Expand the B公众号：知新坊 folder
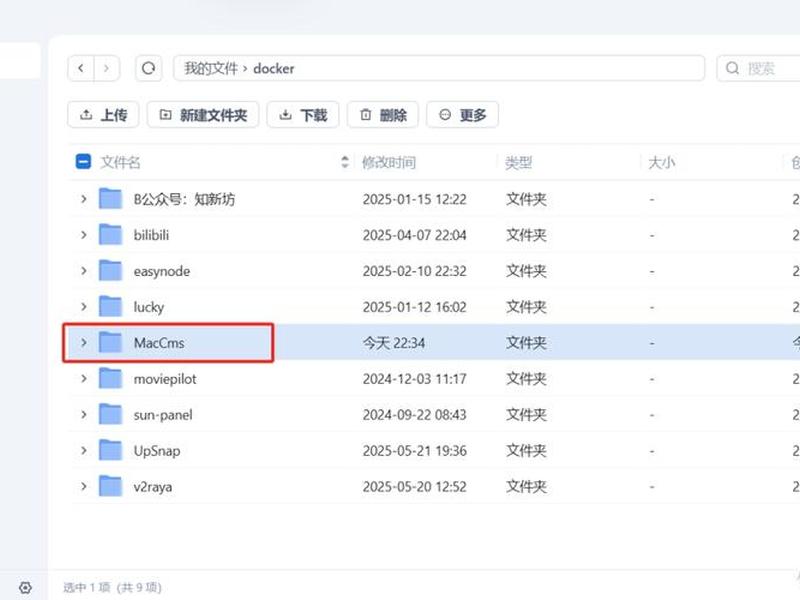This screenshot has height=600, width=800. (84, 199)
